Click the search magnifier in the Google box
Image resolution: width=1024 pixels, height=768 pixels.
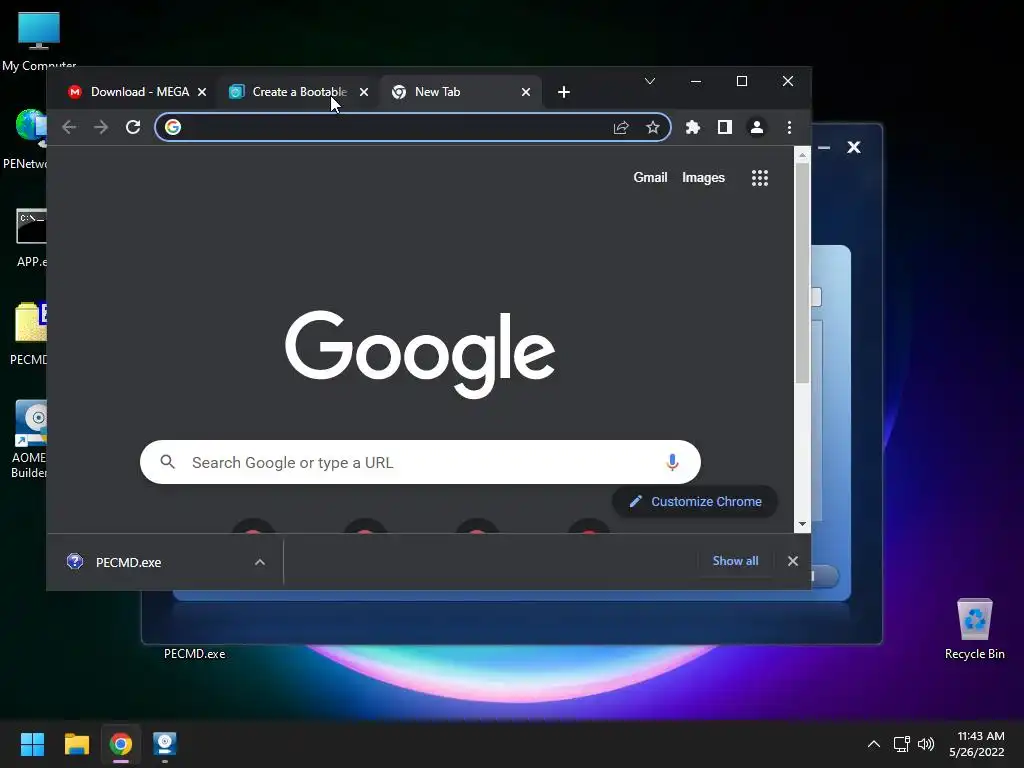tap(168, 462)
